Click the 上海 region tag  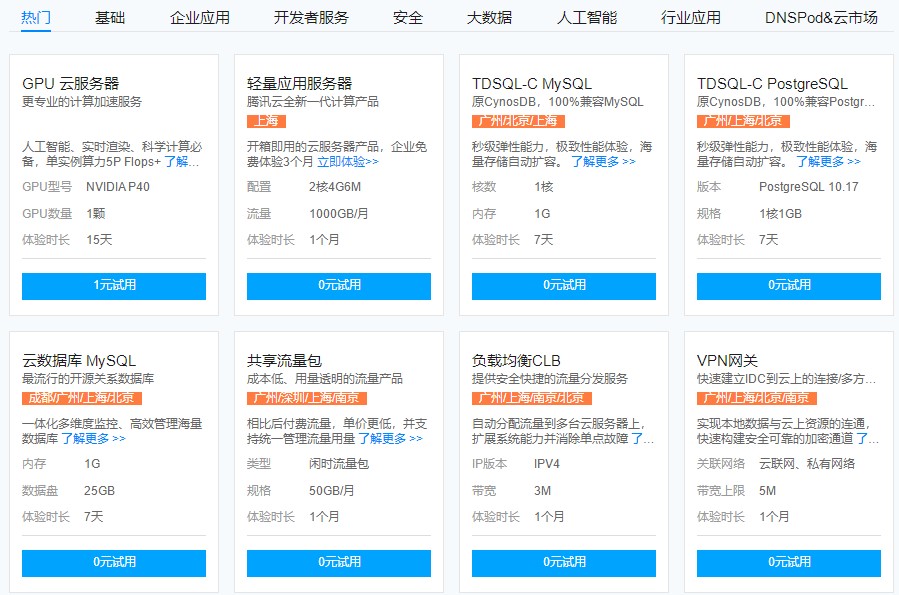[x=266, y=121]
